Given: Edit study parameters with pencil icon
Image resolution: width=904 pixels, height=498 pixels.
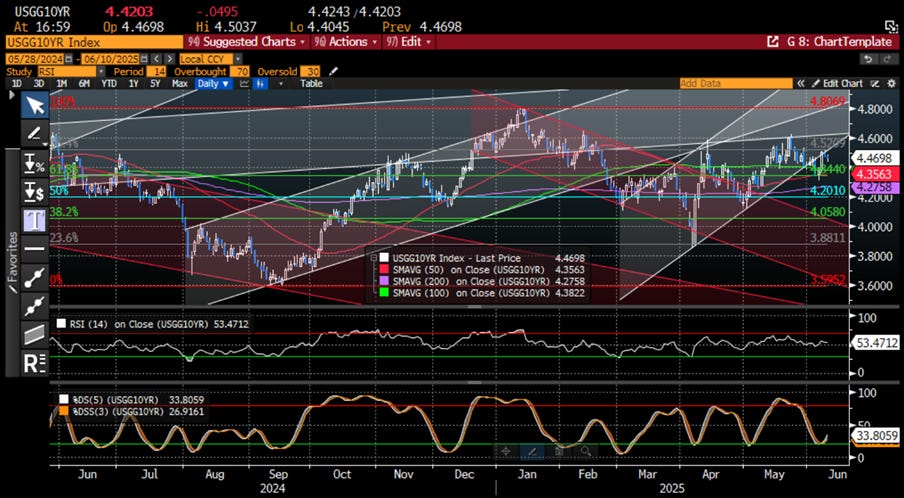Looking at the screenshot, I should 334,71.
